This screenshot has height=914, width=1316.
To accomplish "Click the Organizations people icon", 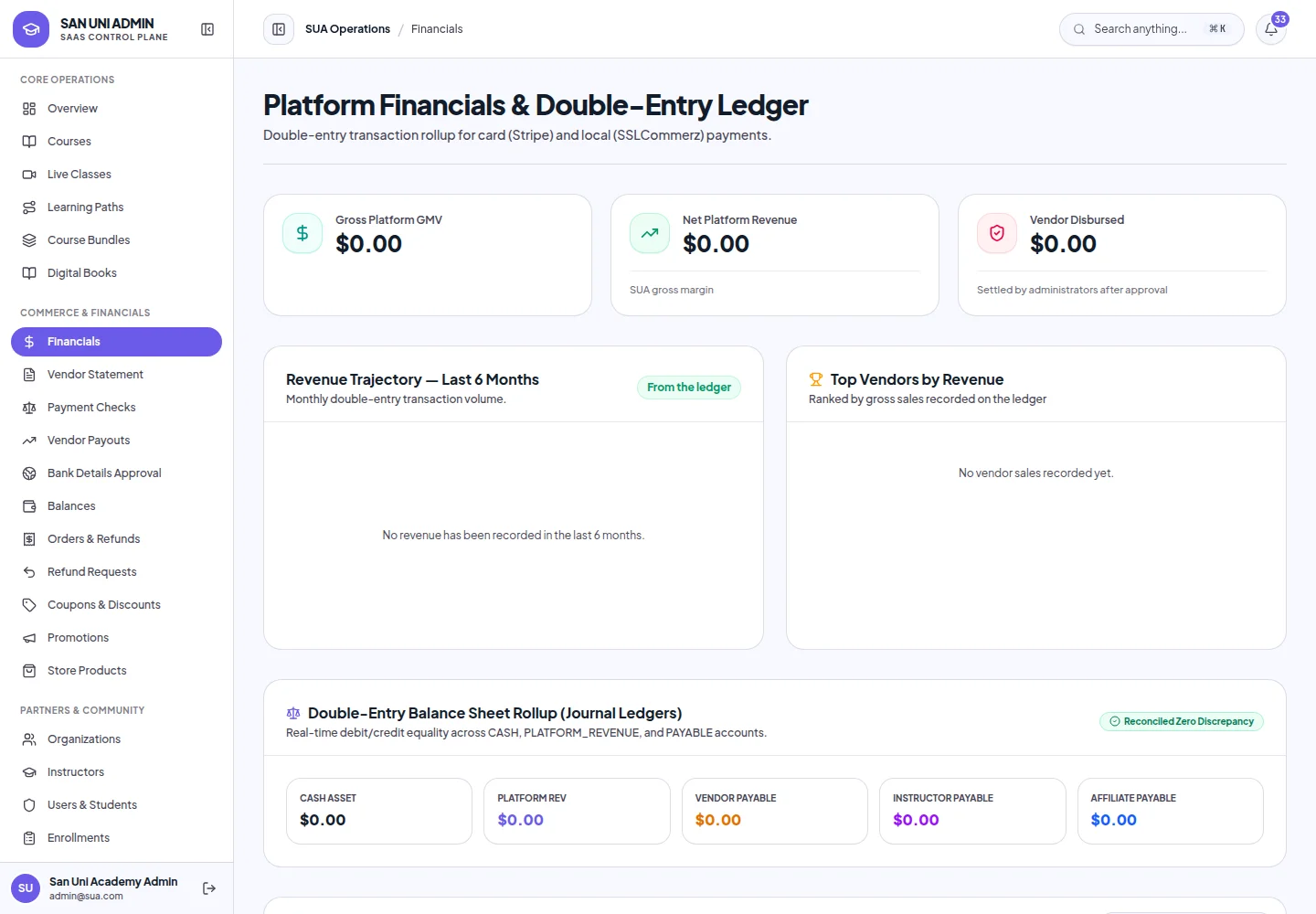I will 29,739.
